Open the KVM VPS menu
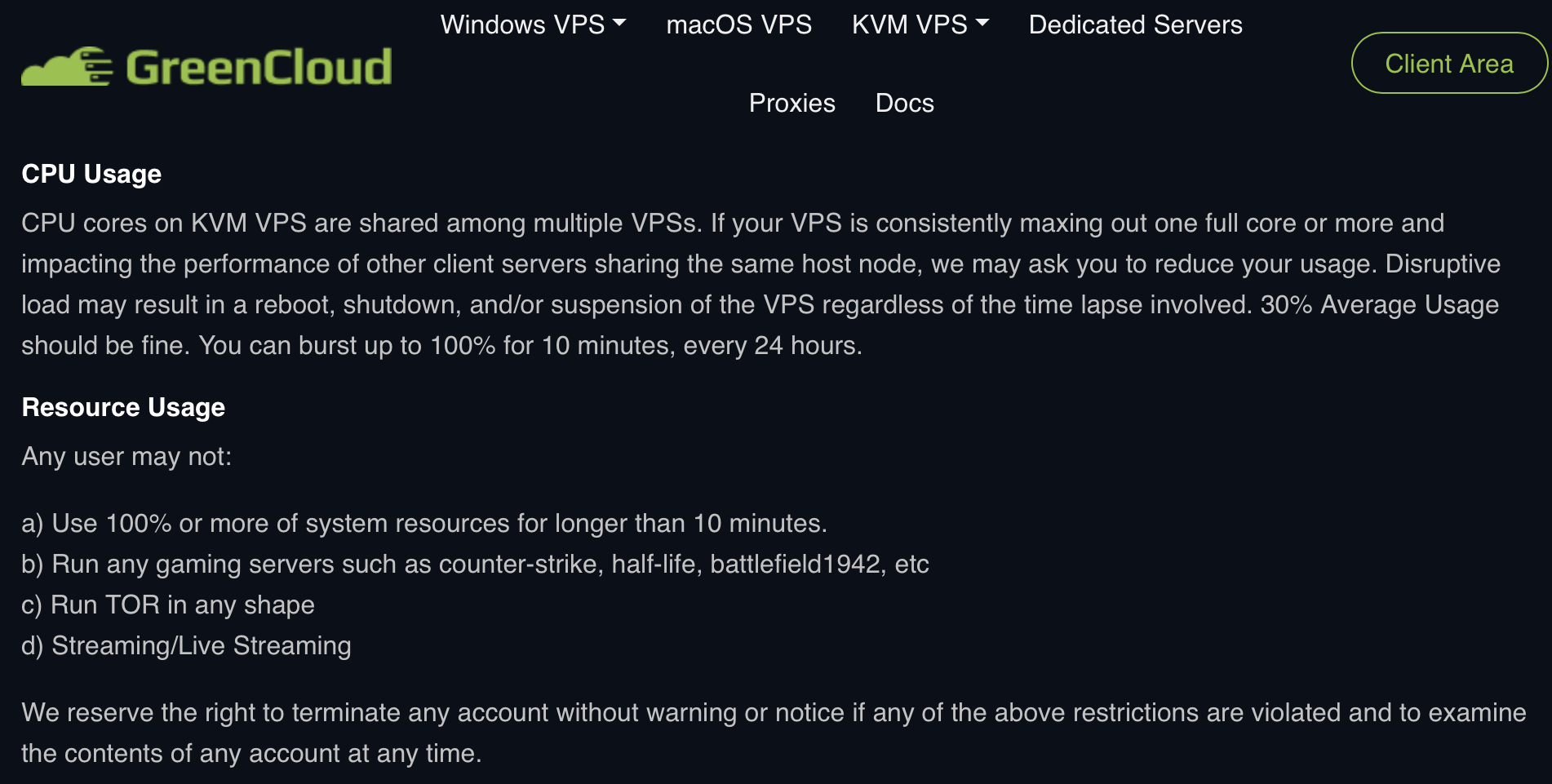 coord(909,24)
